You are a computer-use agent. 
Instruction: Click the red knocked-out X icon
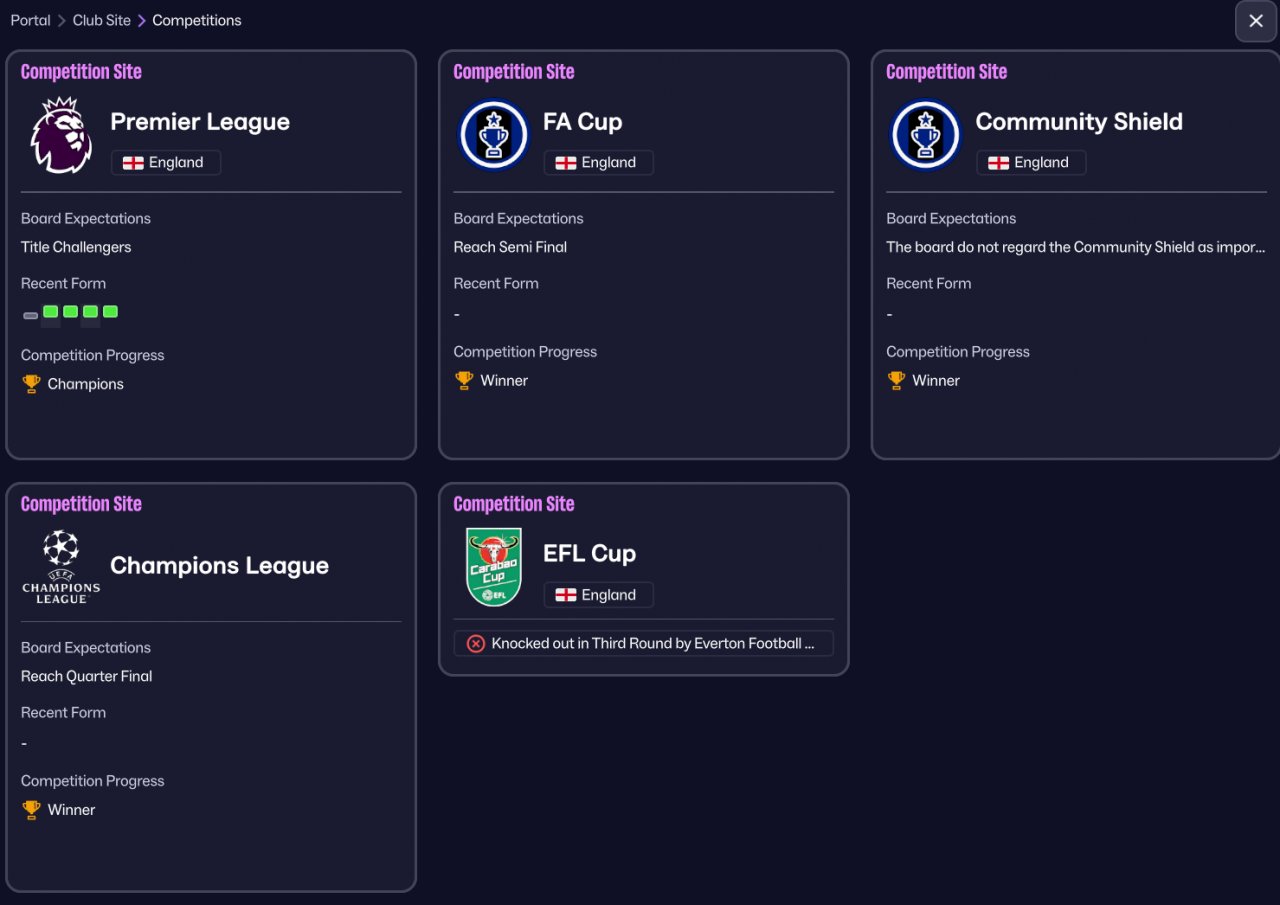point(476,644)
